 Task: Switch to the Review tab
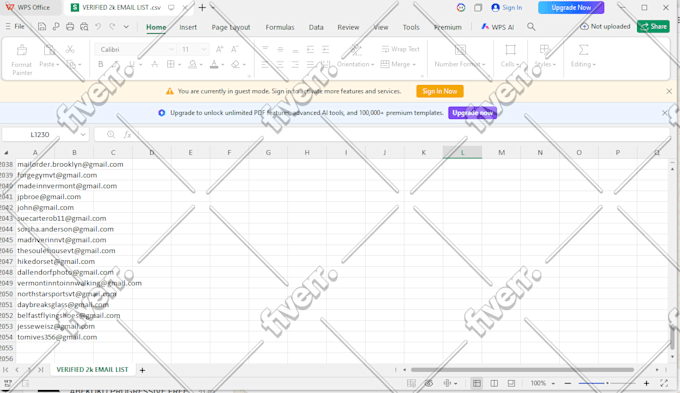tap(348, 27)
